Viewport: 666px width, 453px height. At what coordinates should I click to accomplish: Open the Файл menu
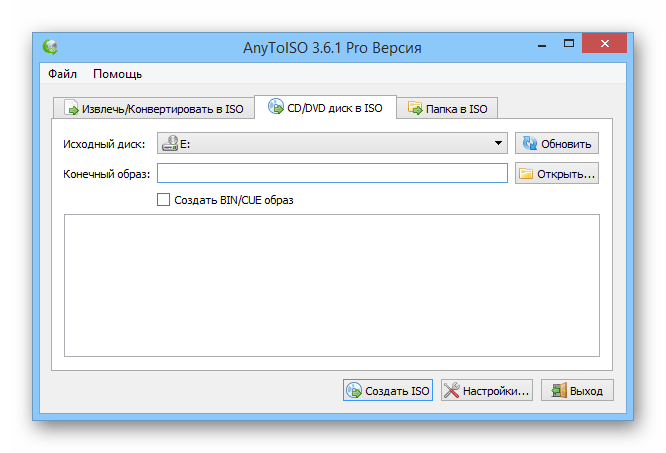[62, 74]
